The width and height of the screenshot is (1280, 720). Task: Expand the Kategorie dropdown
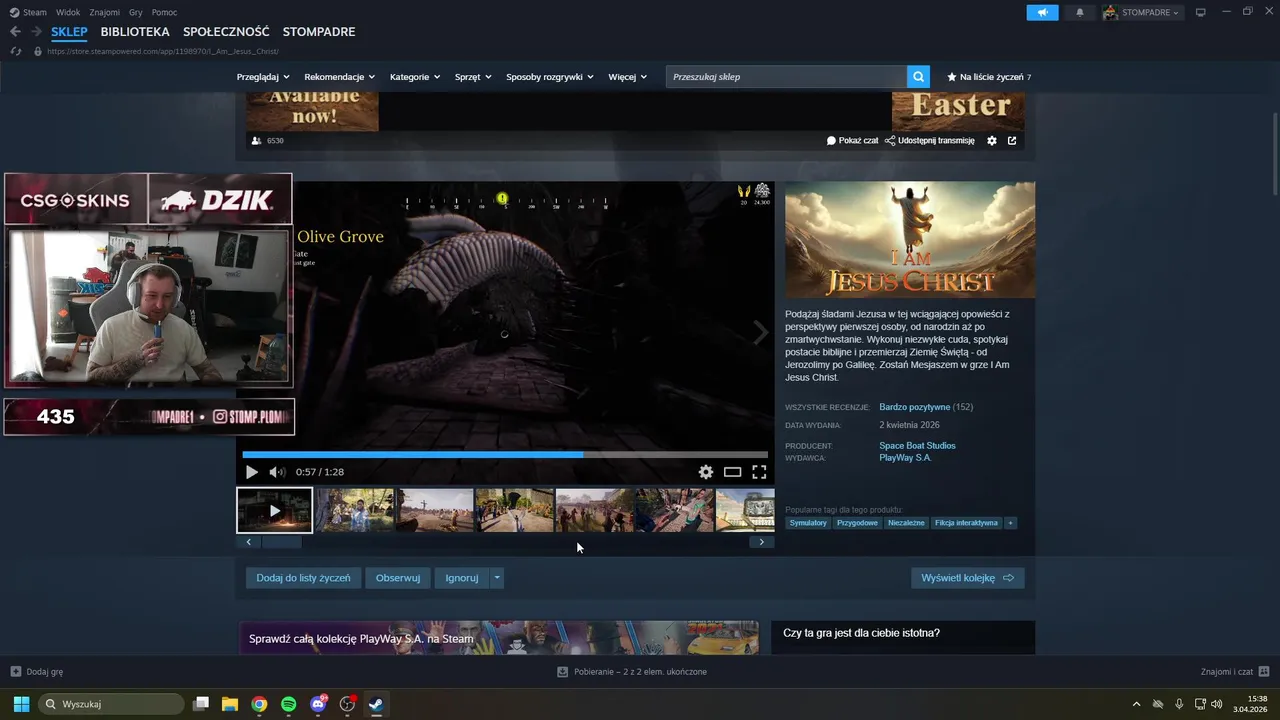point(415,77)
